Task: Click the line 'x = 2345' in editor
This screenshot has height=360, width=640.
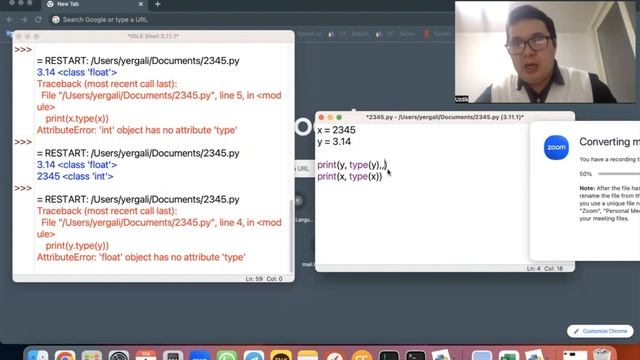Action: click(x=336, y=130)
